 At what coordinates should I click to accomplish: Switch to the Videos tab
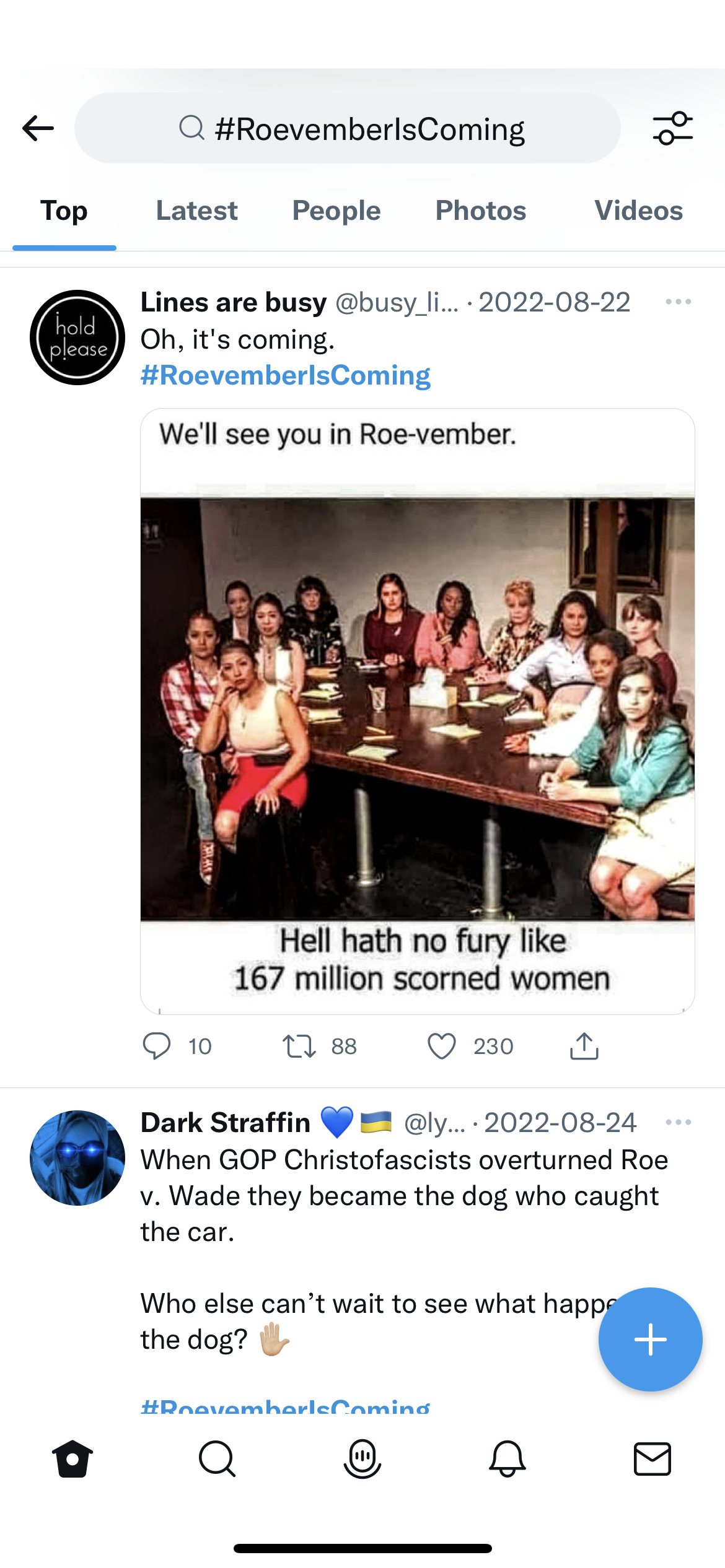(x=638, y=211)
